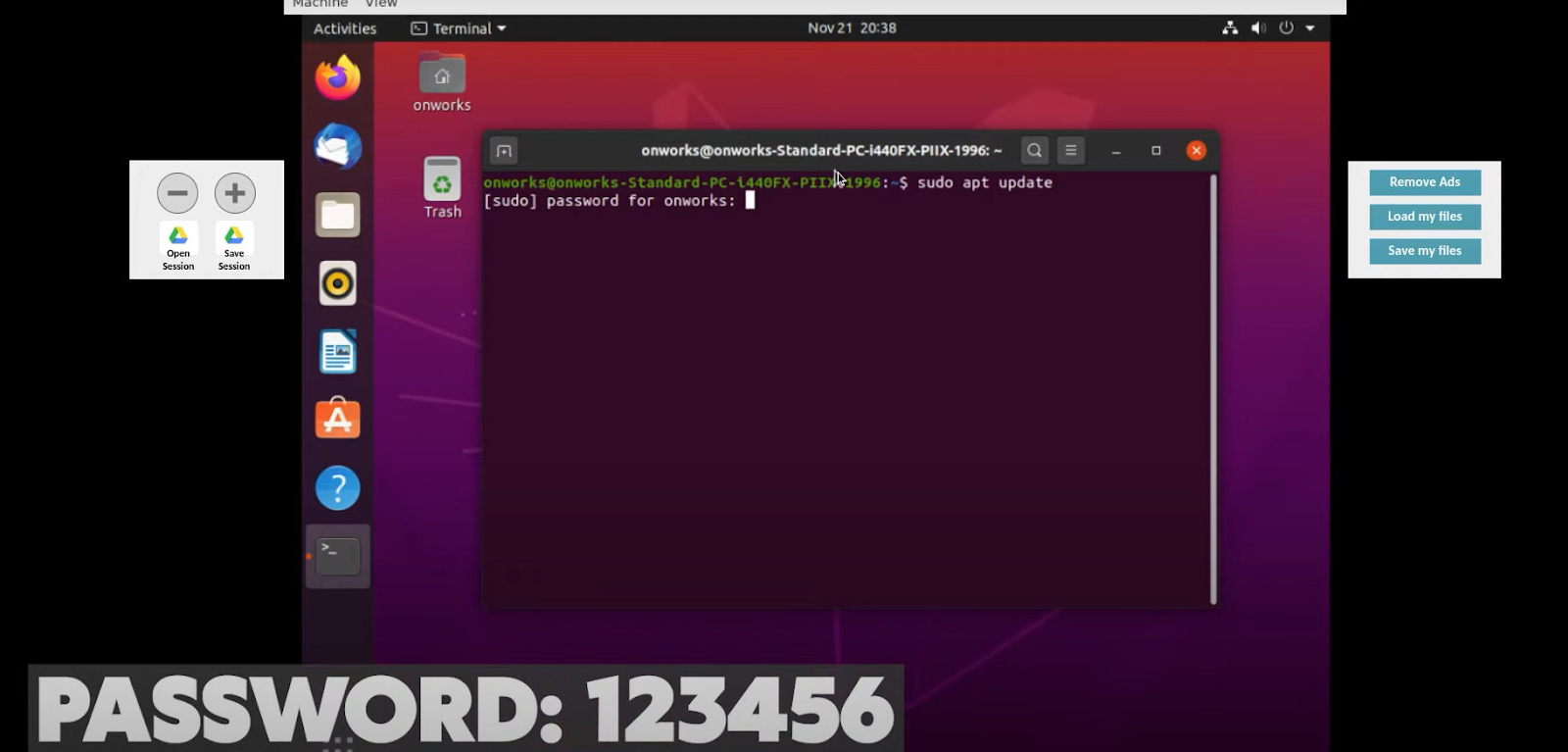
Task: Launch Firefox from the dock
Action: [x=338, y=77]
